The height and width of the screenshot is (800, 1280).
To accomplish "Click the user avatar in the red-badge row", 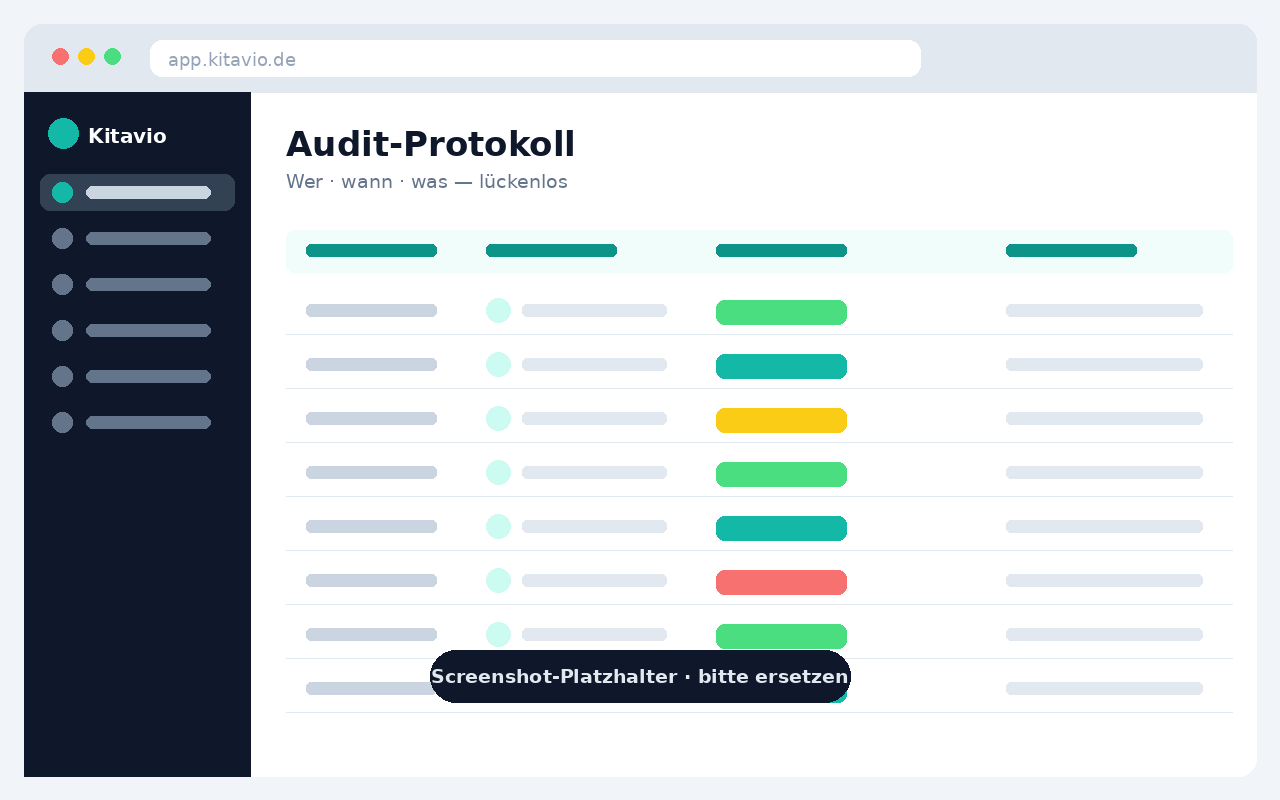I will [498, 581].
